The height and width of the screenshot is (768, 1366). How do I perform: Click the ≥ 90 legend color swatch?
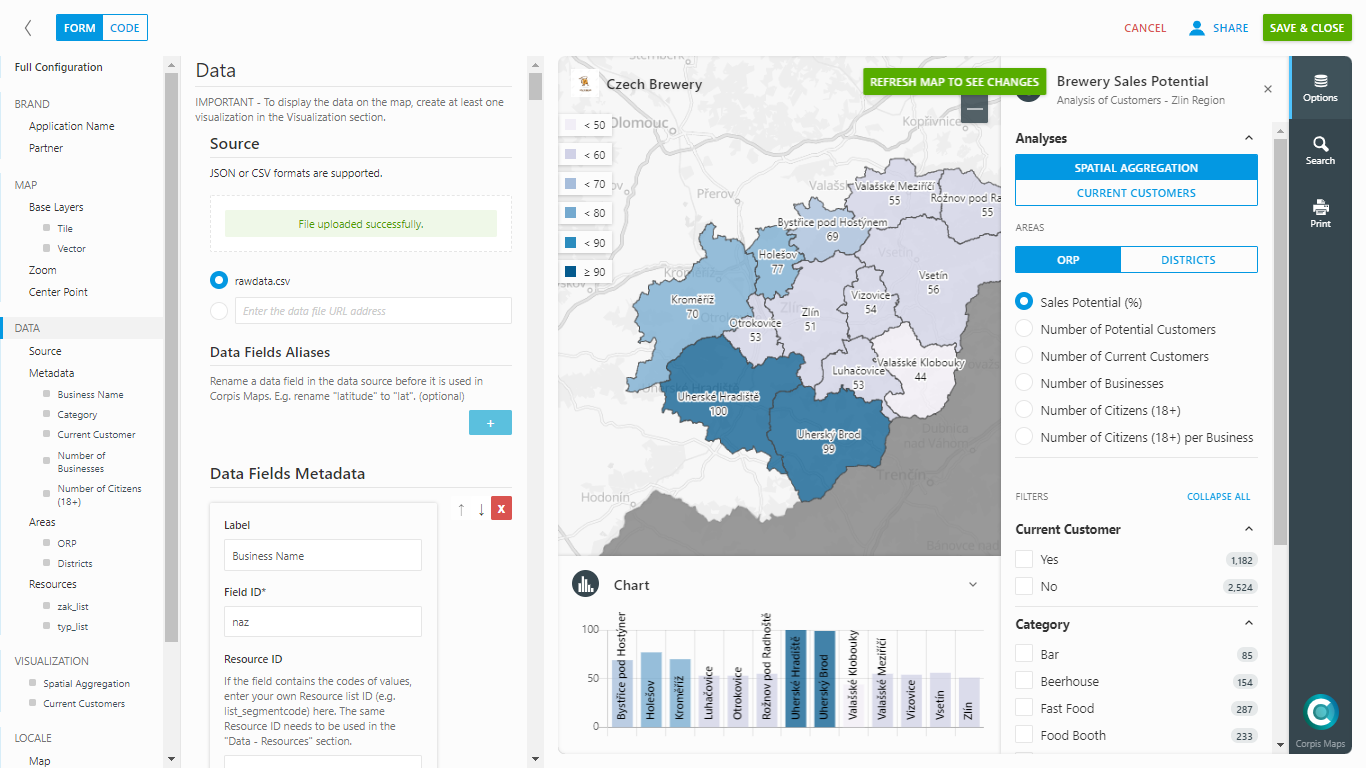pos(570,272)
